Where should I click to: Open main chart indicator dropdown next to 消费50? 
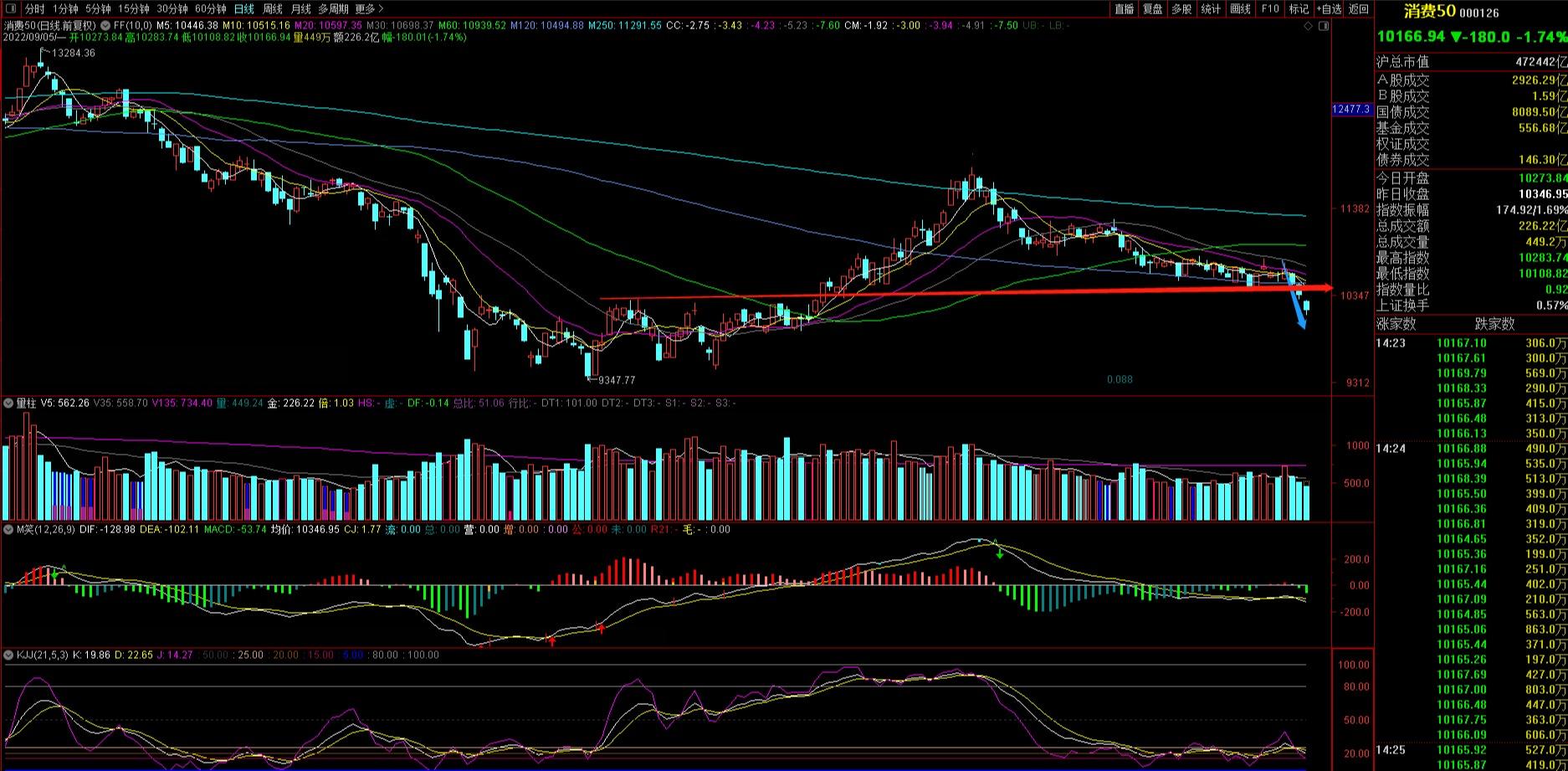105,26
